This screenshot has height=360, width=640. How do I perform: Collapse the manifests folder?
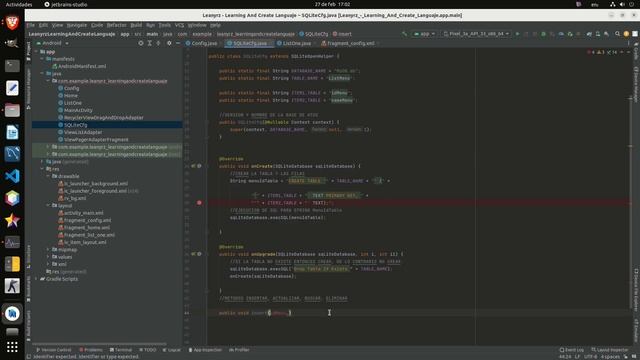tap(42, 59)
